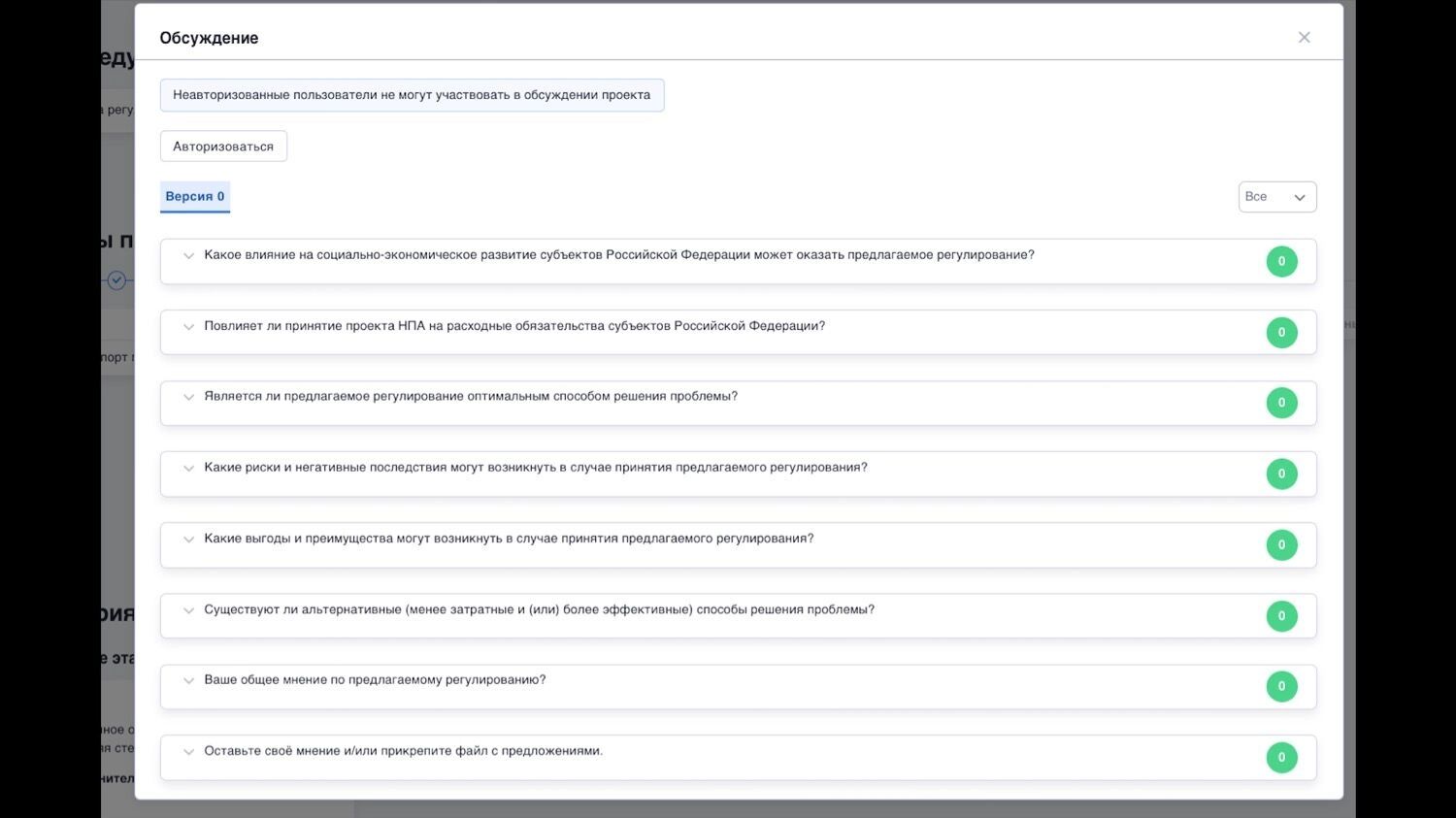Click green counter badge on расходные обязательства row
This screenshot has width=1456, height=818.
point(1281,332)
